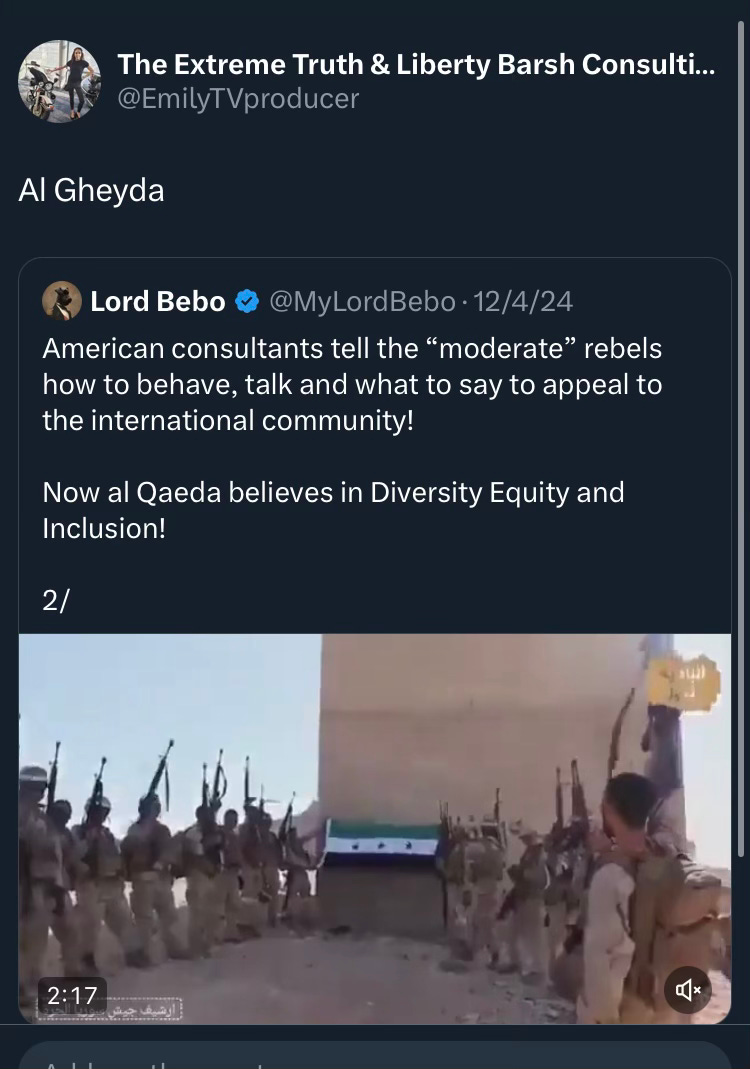Tap the Arabic watermark at video bottom
Viewport: 750px width, 1069px height.
[109, 1010]
